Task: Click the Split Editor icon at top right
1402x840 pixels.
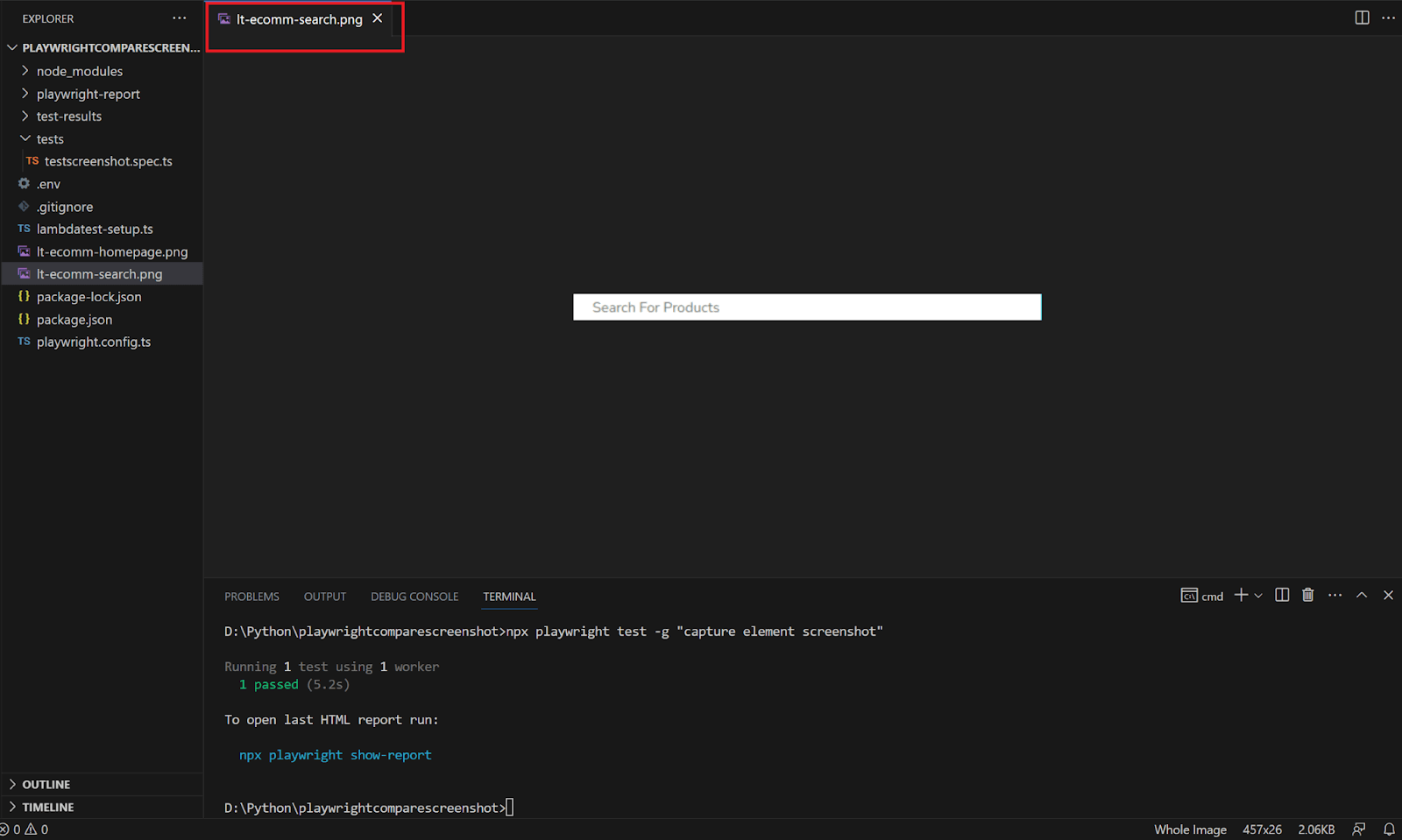Action: [x=1362, y=18]
